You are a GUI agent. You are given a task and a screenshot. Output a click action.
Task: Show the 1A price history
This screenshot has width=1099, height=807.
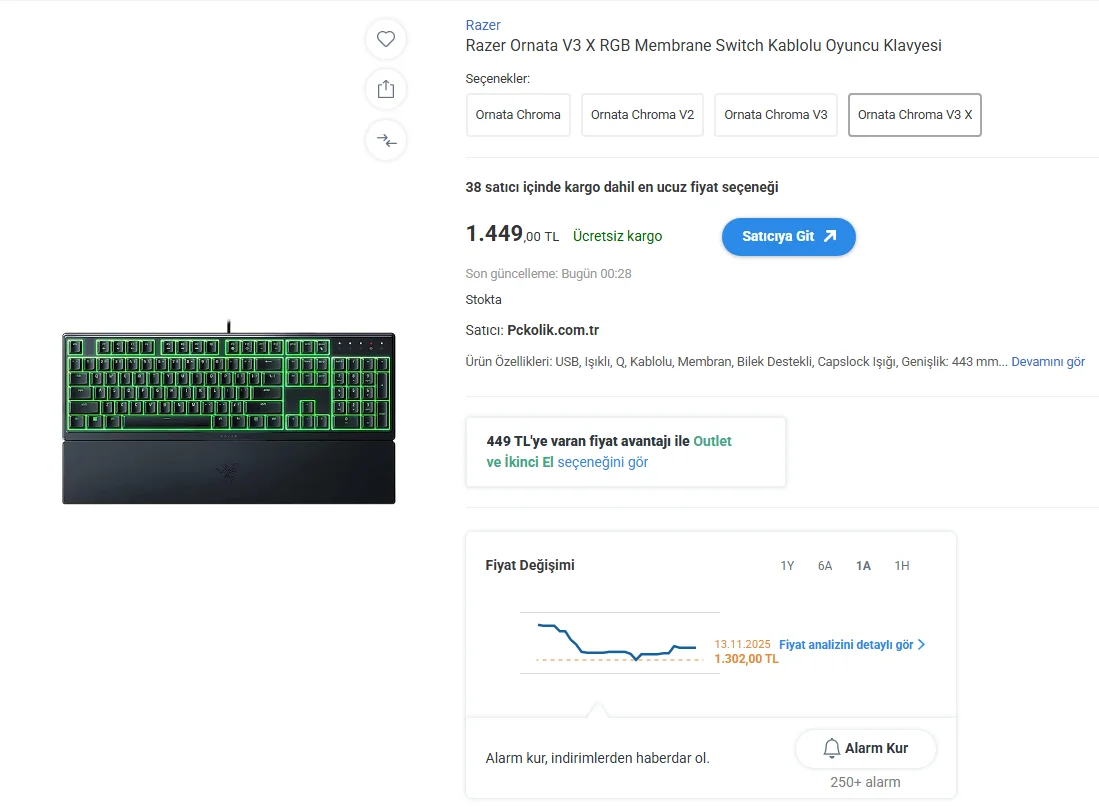pyautogui.click(x=863, y=566)
